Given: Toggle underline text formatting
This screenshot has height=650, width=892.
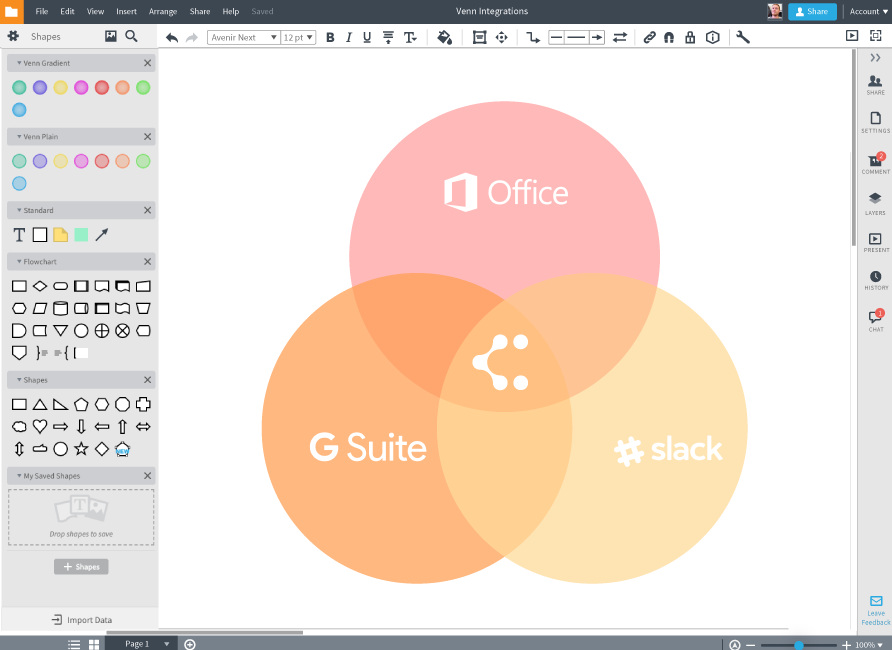Looking at the screenshot, I should pos(367,38).
